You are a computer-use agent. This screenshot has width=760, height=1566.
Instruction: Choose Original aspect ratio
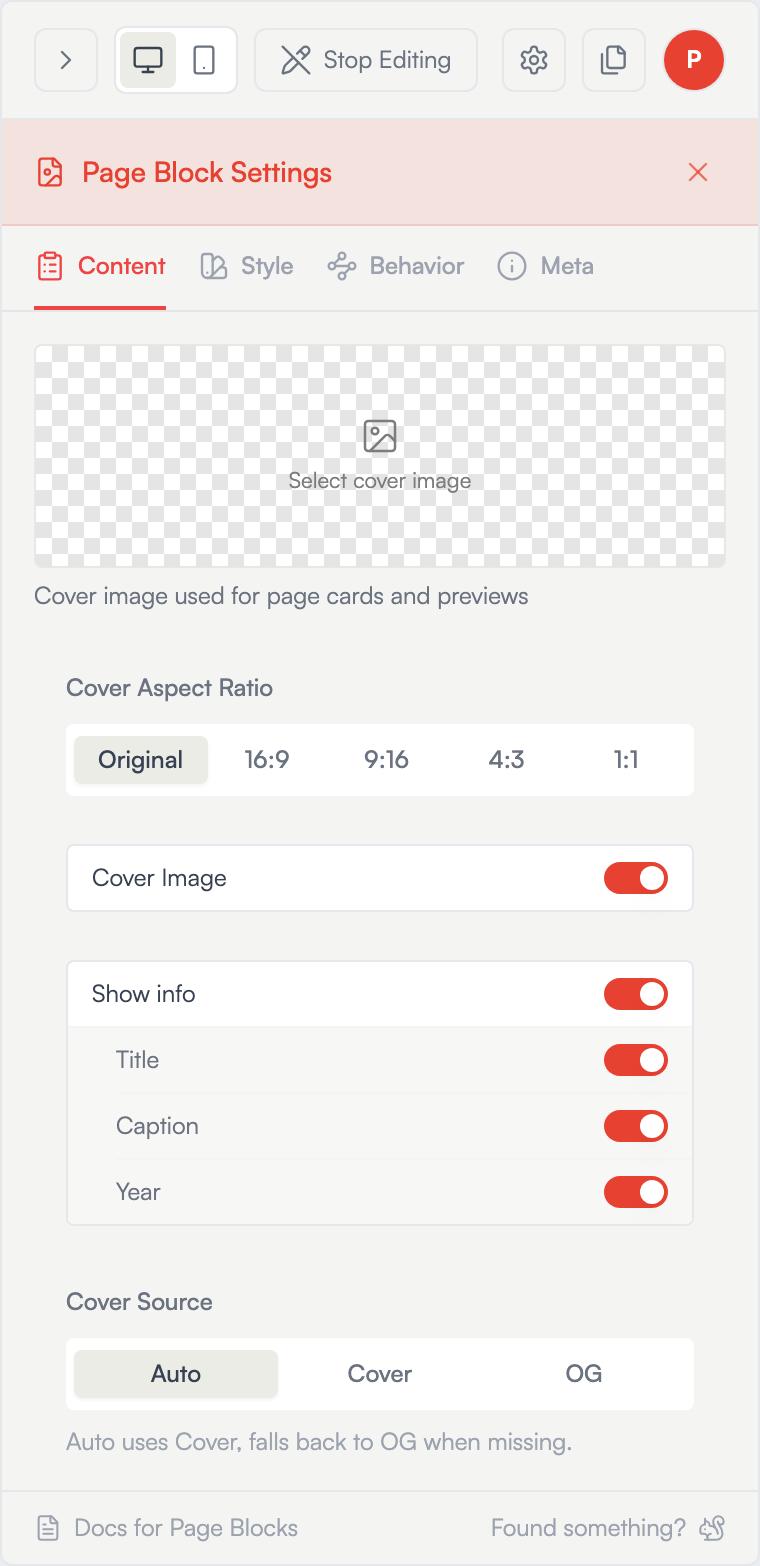tap(141, 760)
